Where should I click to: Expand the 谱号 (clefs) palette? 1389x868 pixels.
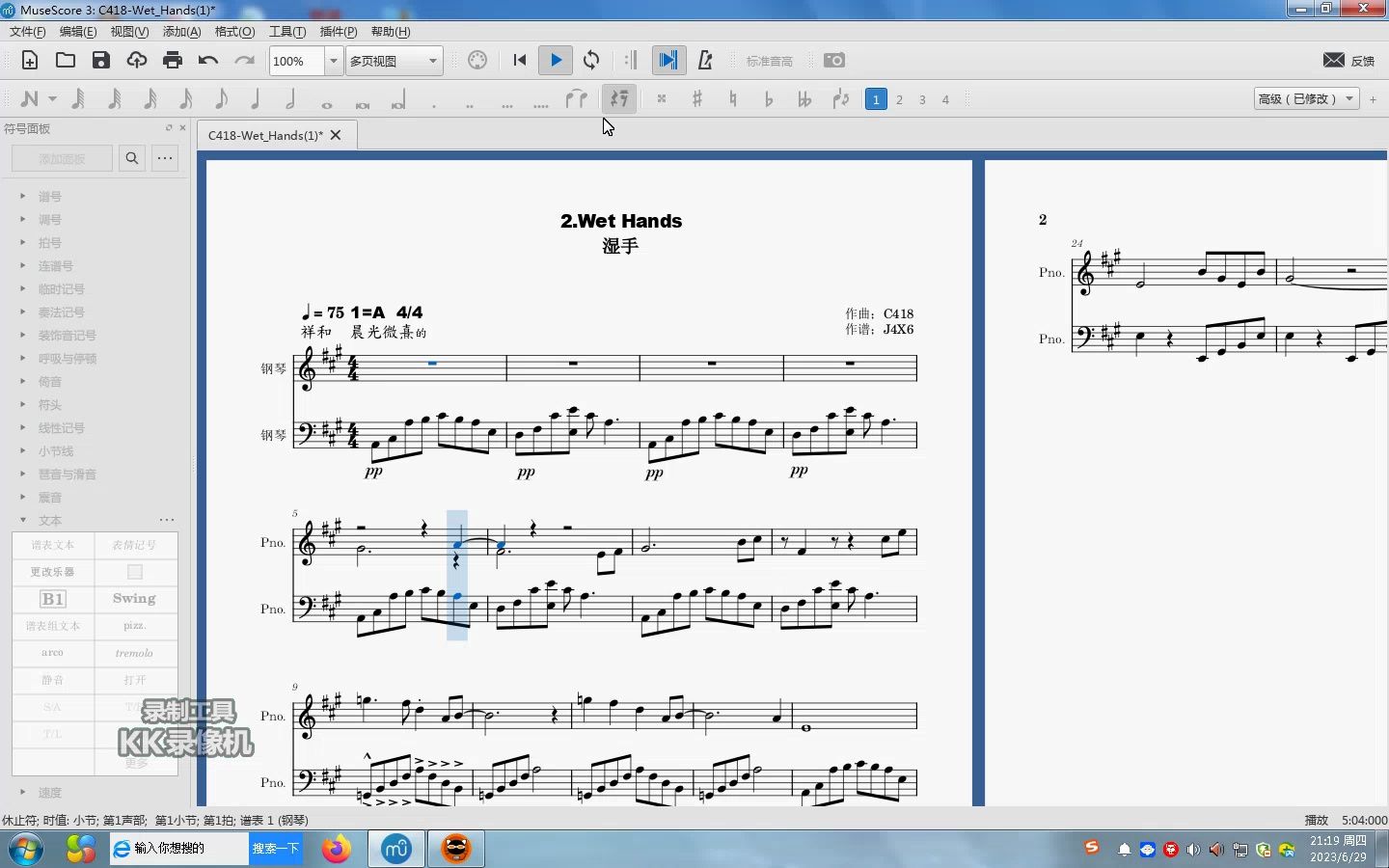[x=23, y=196]
